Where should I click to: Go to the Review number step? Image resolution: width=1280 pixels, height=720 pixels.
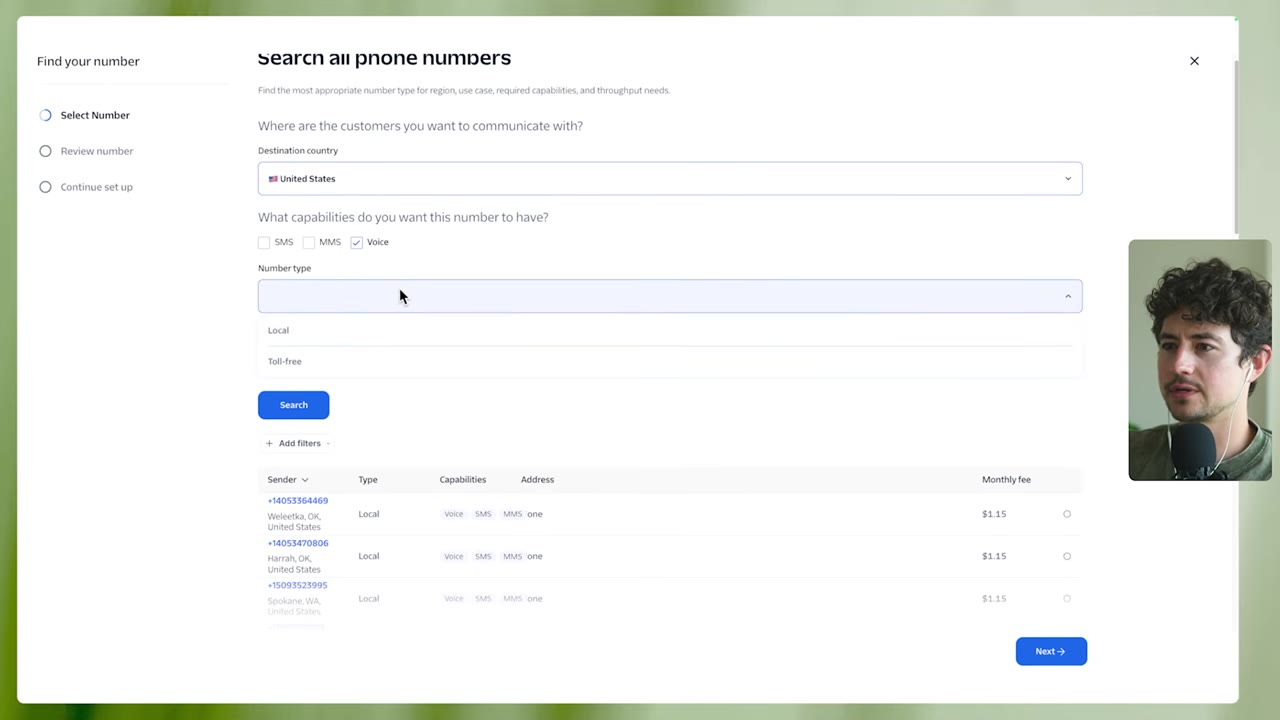[97, 151]
